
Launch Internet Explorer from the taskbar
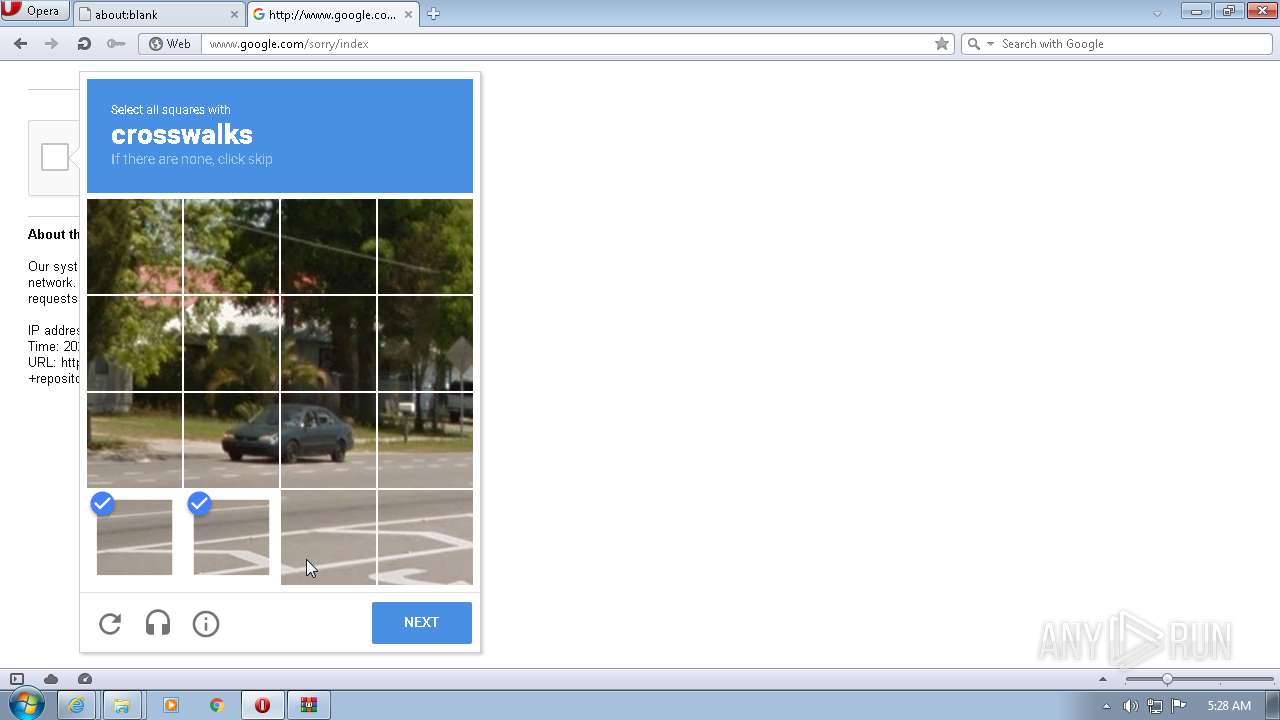(76, 705)
